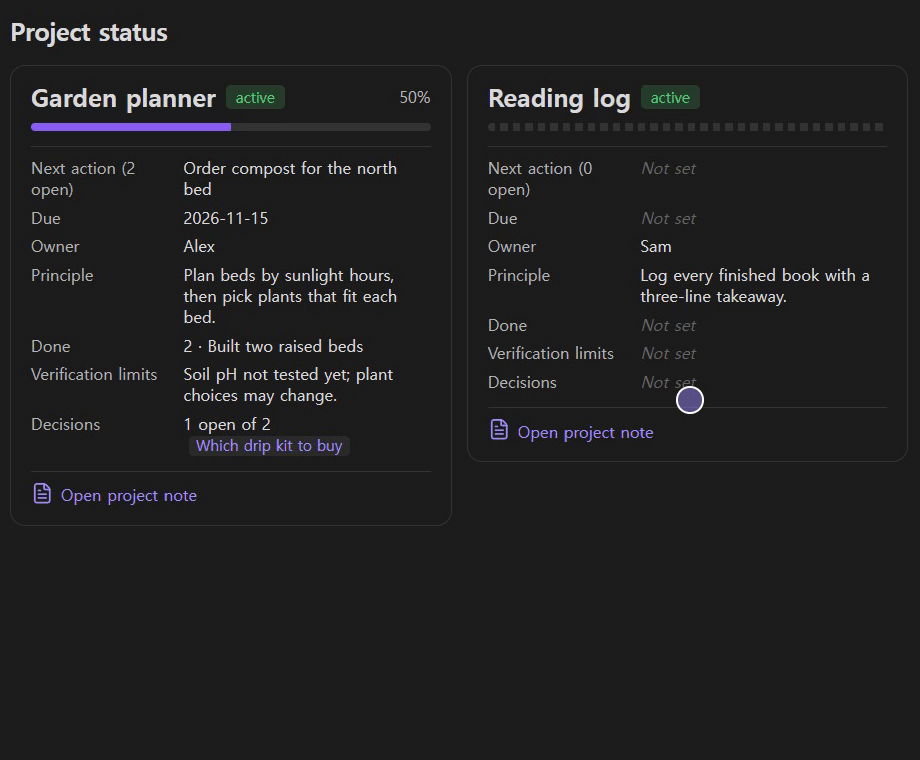Open project note for Reading log

tap(585, 433)
